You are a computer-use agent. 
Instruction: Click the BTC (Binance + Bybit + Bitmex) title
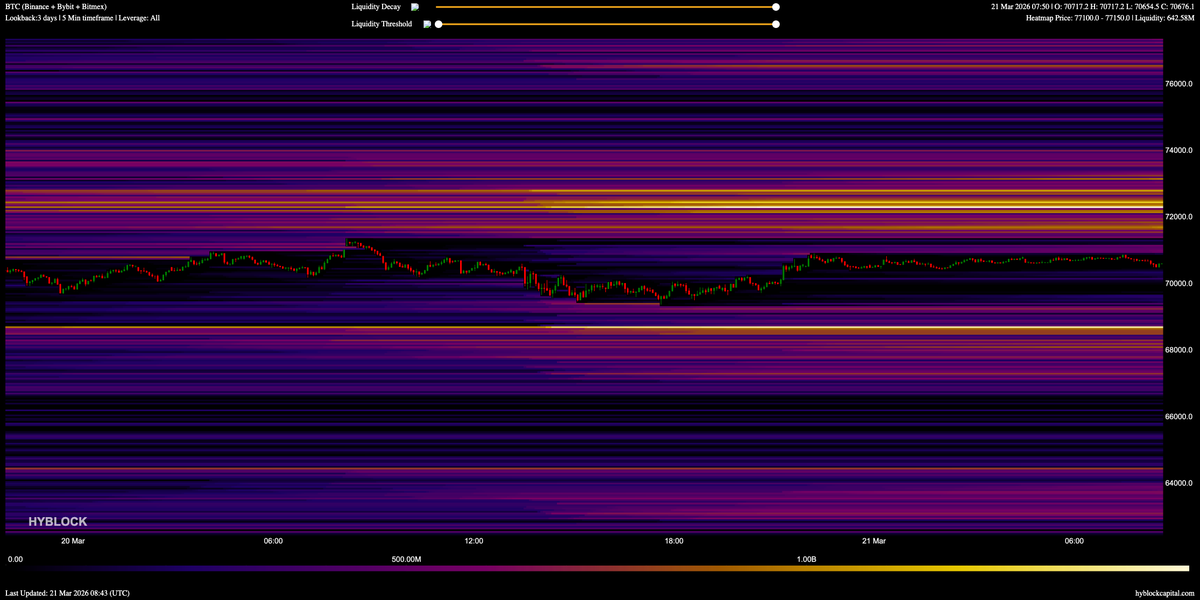56,6
